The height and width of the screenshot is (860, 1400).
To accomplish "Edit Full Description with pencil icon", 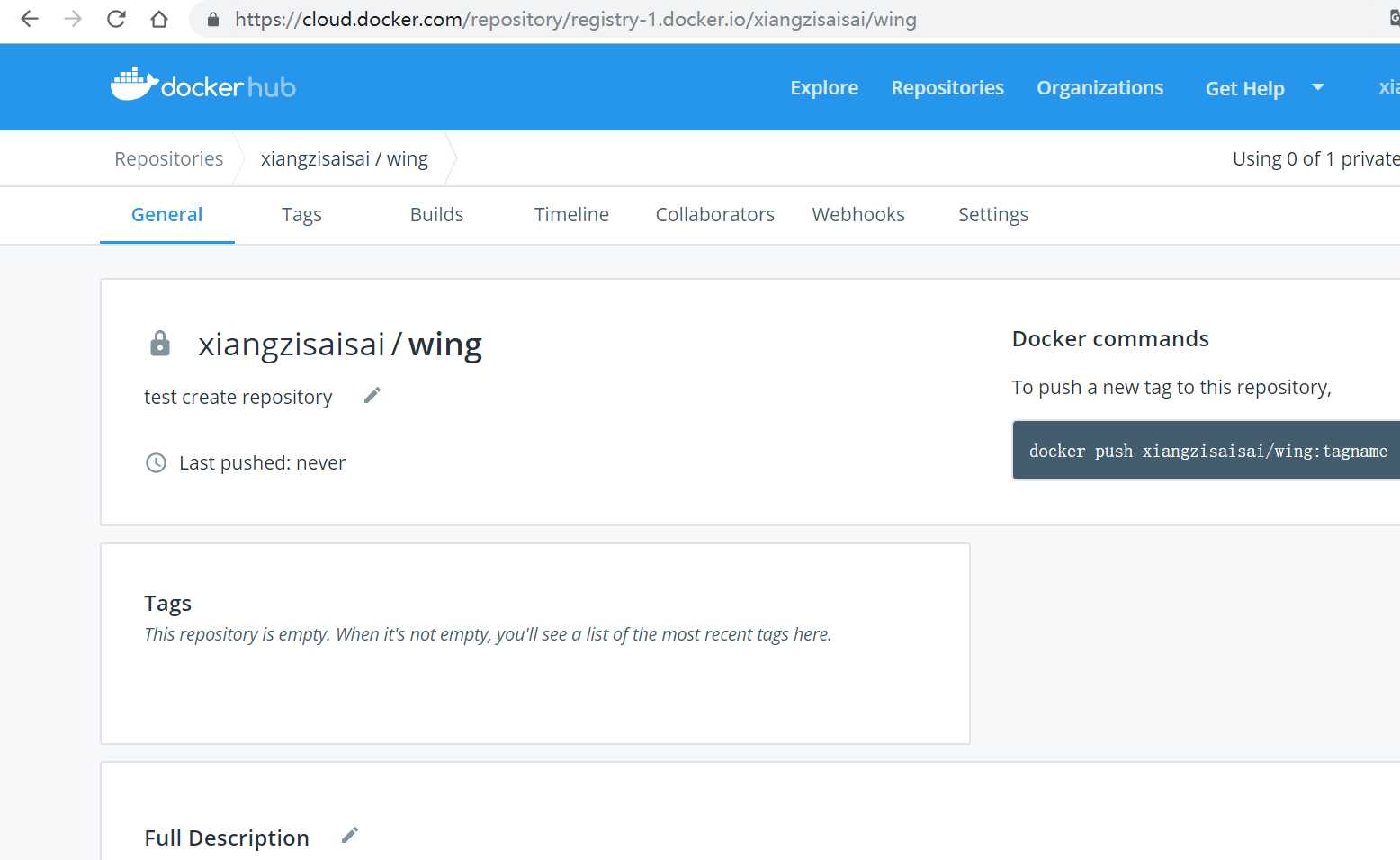I will pyautogui.click(x=350, y=835).
